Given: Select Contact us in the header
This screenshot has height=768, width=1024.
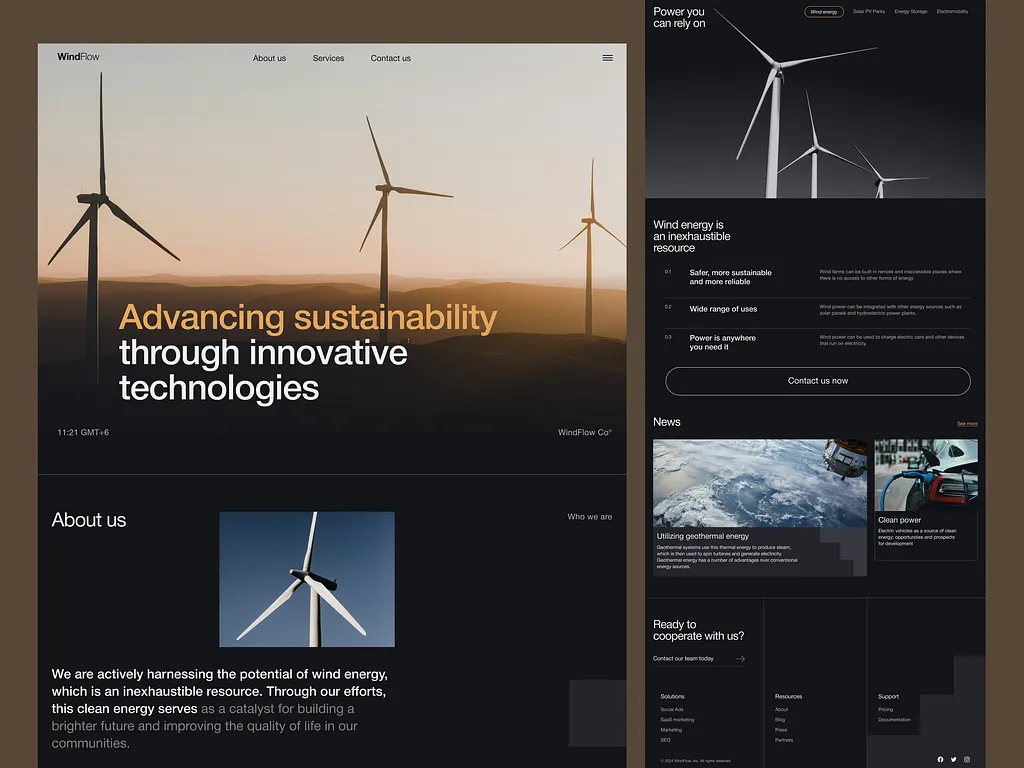Looking at the screenshot, I should 390,58.
